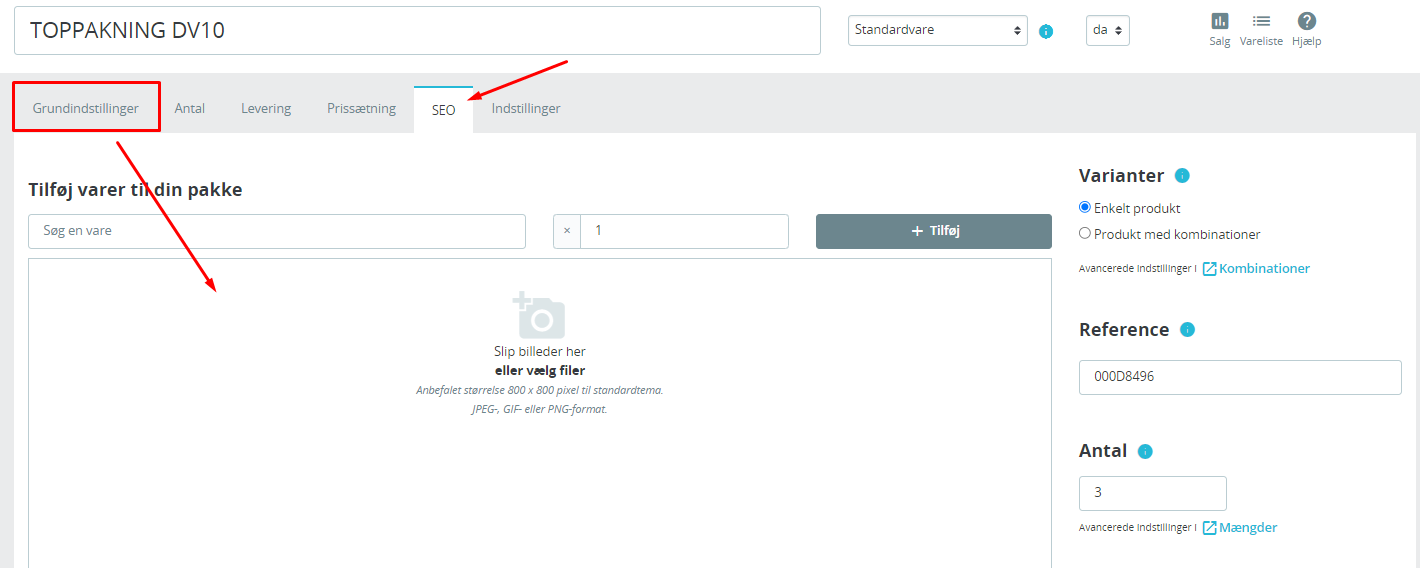Image resolution: width=1420 pixels, height=568 pixels.
Task: Click the product name field TOPPAKNING DV10
Action: pyautogui.click(x=417, y=31)
